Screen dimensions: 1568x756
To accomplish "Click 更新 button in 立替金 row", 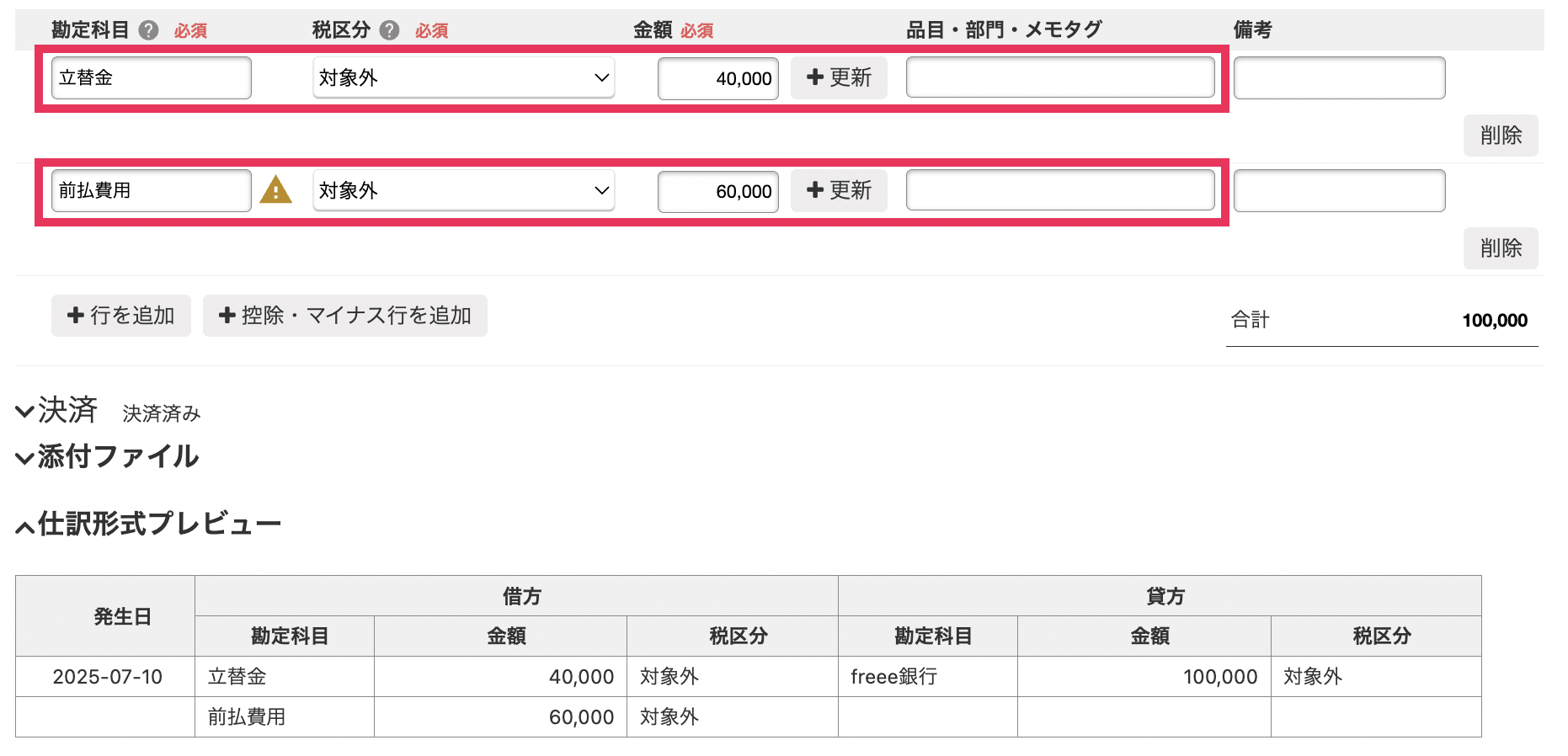I will point(839,77).
